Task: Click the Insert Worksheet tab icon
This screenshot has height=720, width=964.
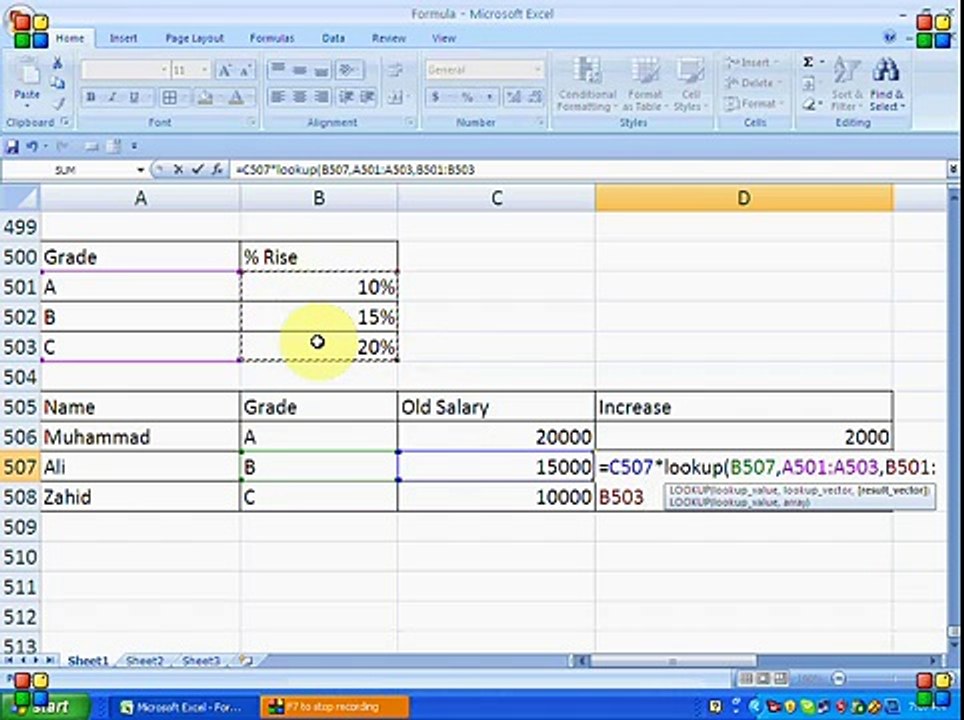Action: click(x=246, y=661)
